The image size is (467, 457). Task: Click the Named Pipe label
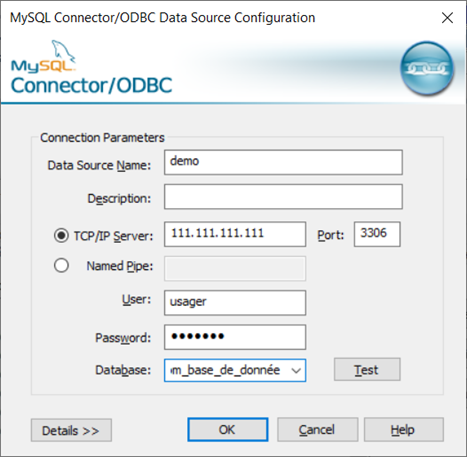pos(120,266)
